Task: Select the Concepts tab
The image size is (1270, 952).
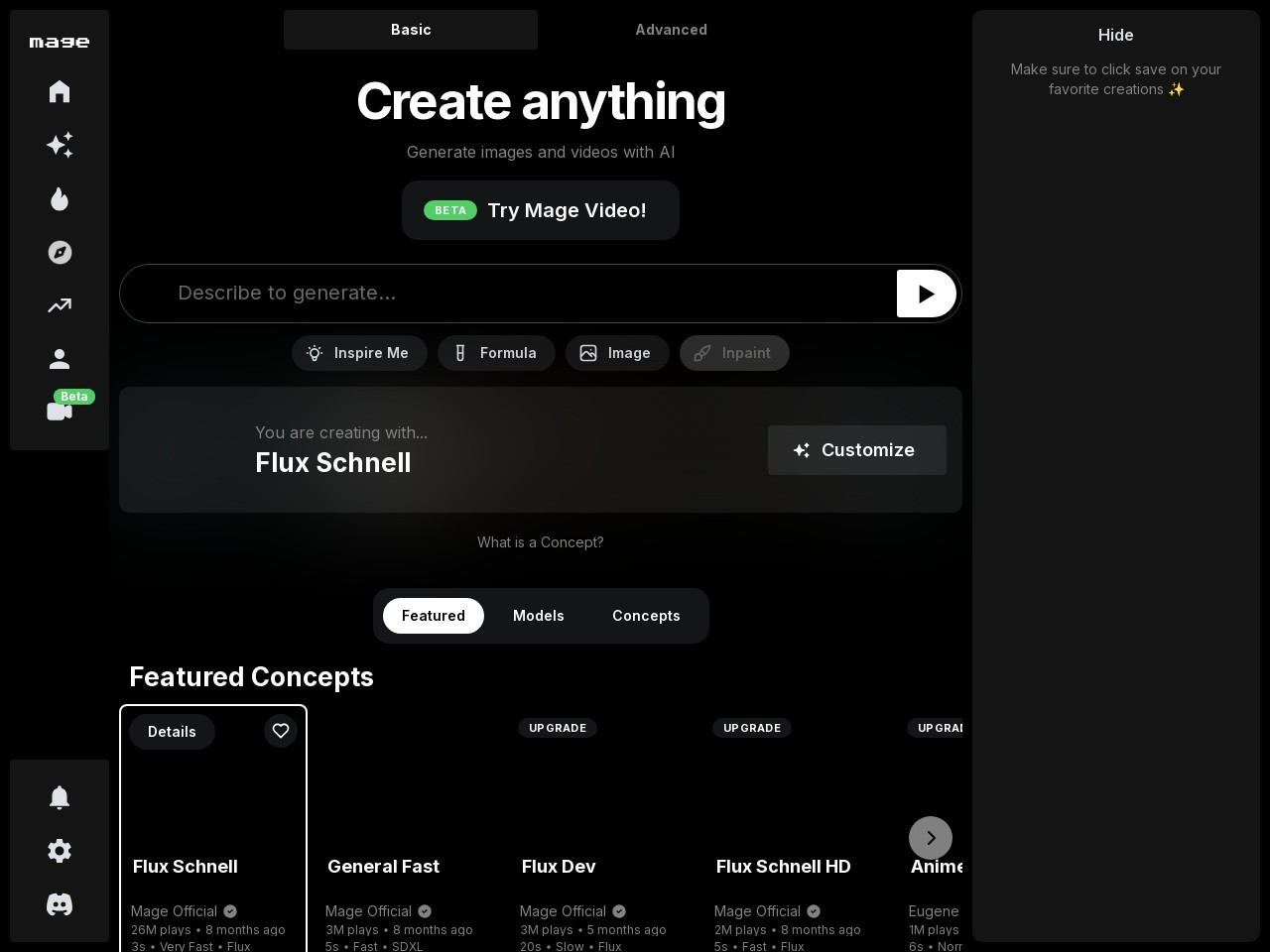Action: [x=646, y=616]
